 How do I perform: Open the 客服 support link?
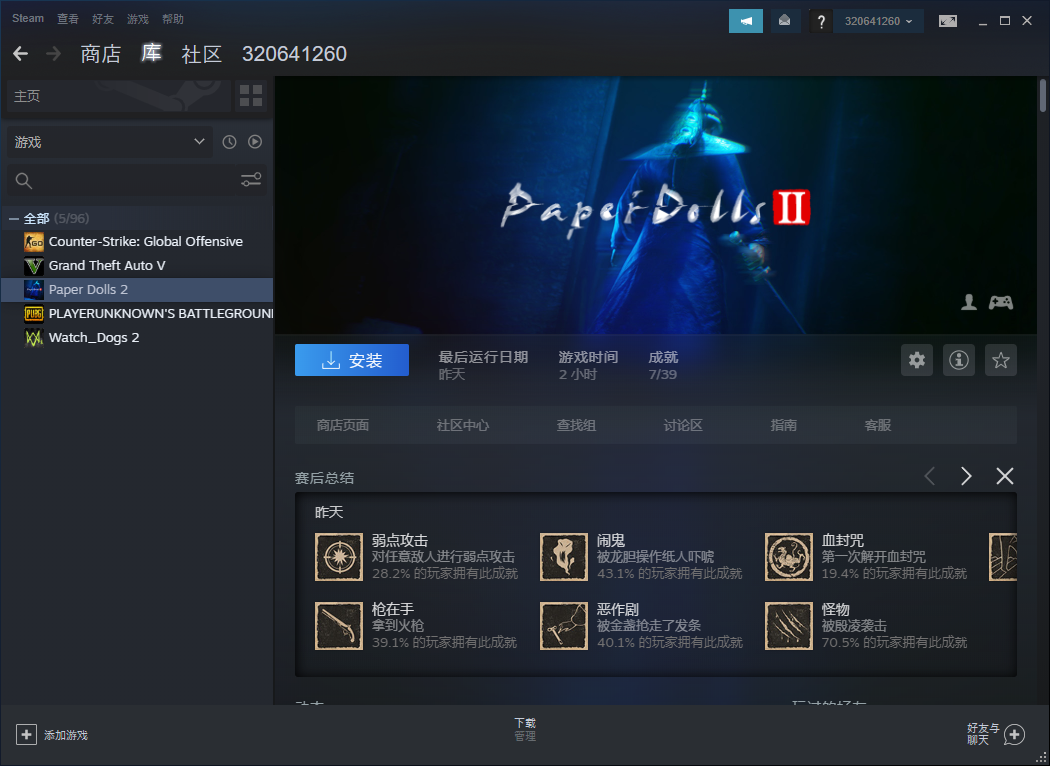tap(877, 425)
